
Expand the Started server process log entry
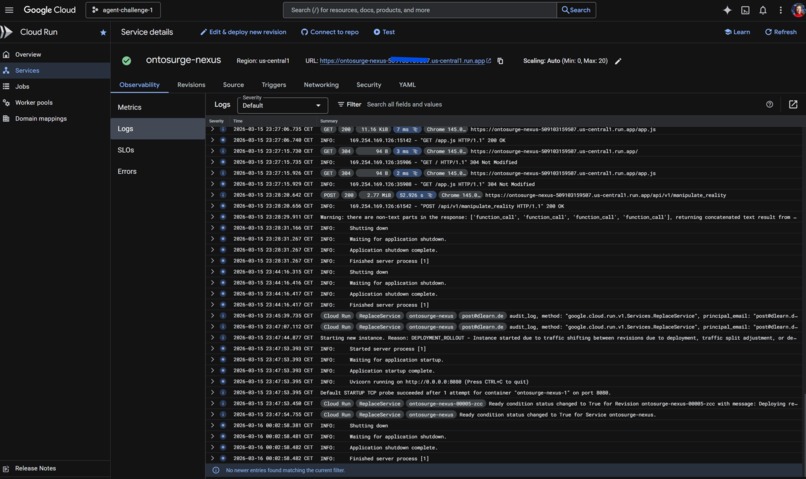pyautogui.click(x=212, y=349)
